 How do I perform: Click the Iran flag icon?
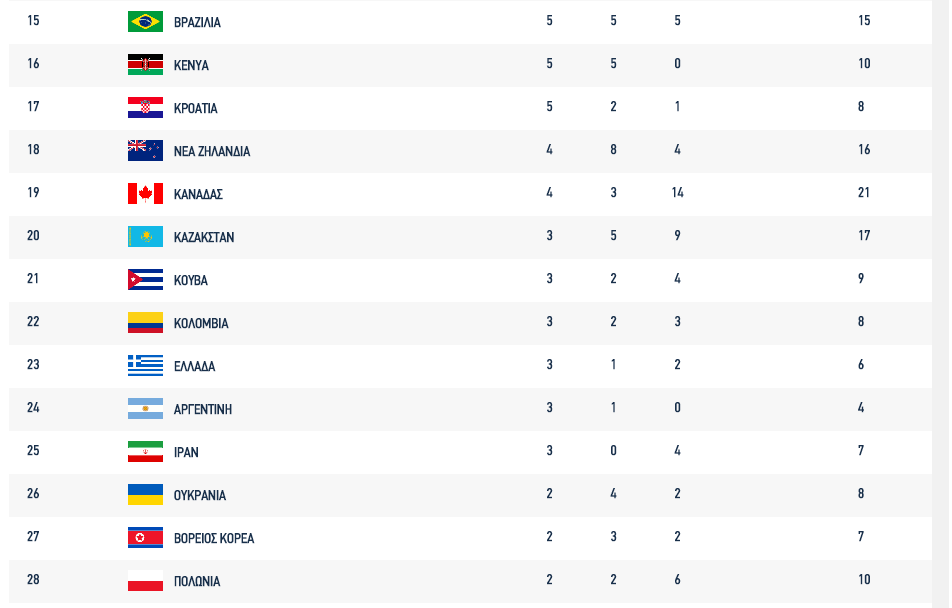(x=145, y=451)
